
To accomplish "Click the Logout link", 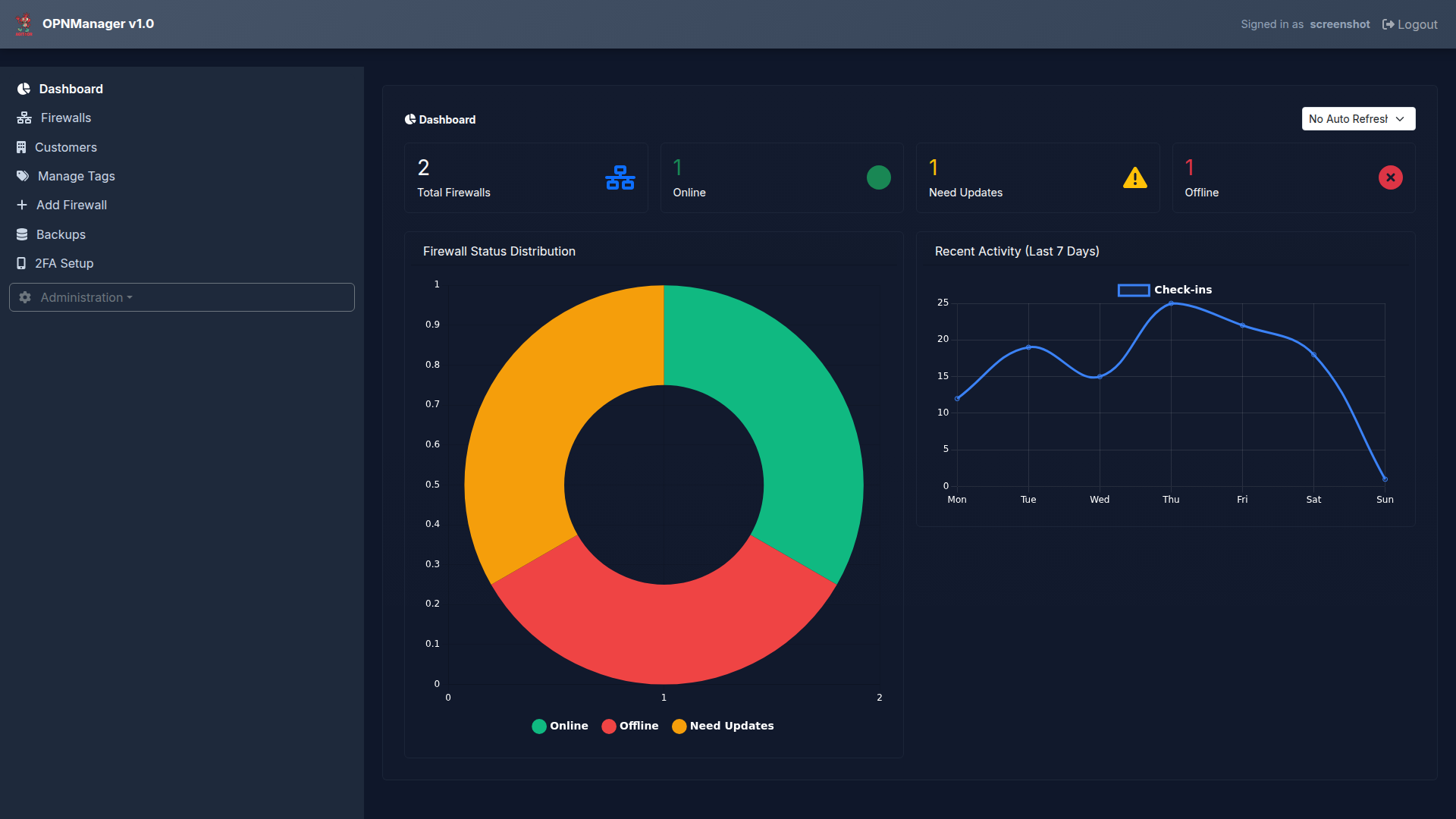I will click(x=1410, y=24).
